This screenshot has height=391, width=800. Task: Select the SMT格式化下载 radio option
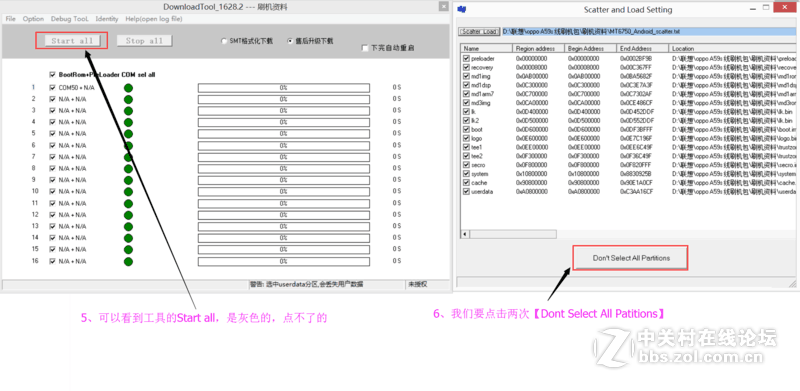[224, 41]
